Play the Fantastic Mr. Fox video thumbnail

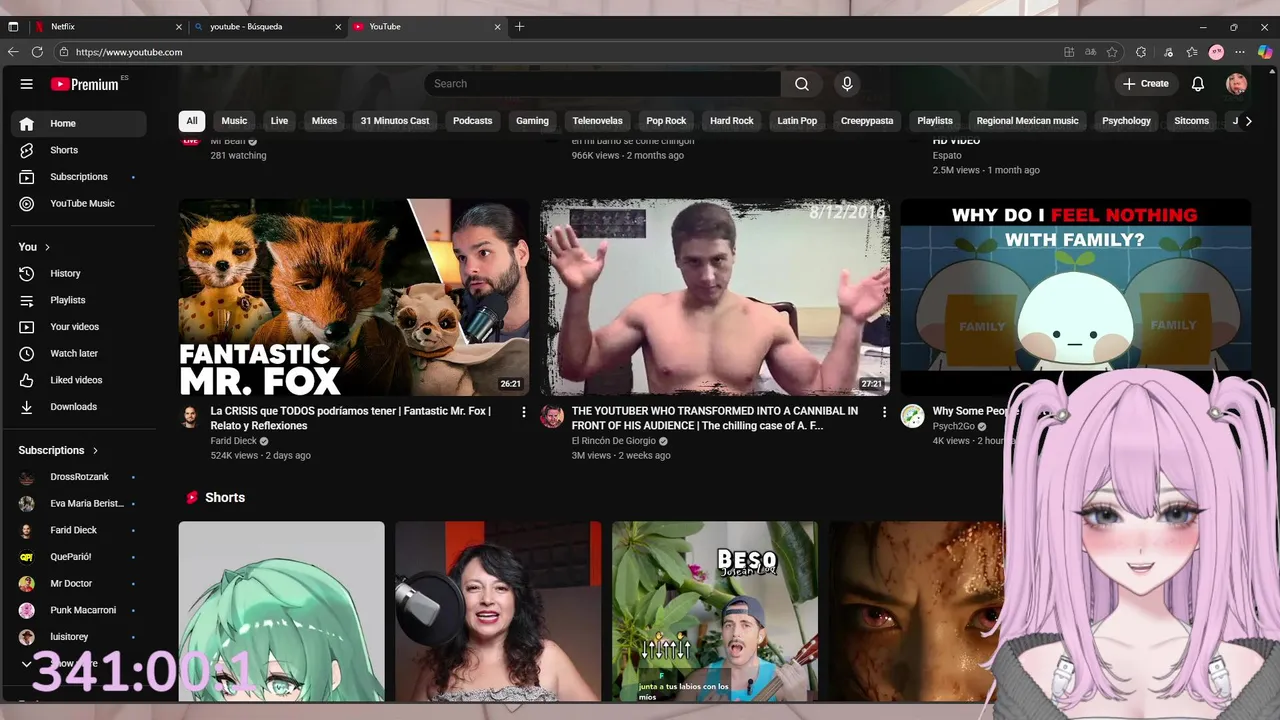pos(354,297)
